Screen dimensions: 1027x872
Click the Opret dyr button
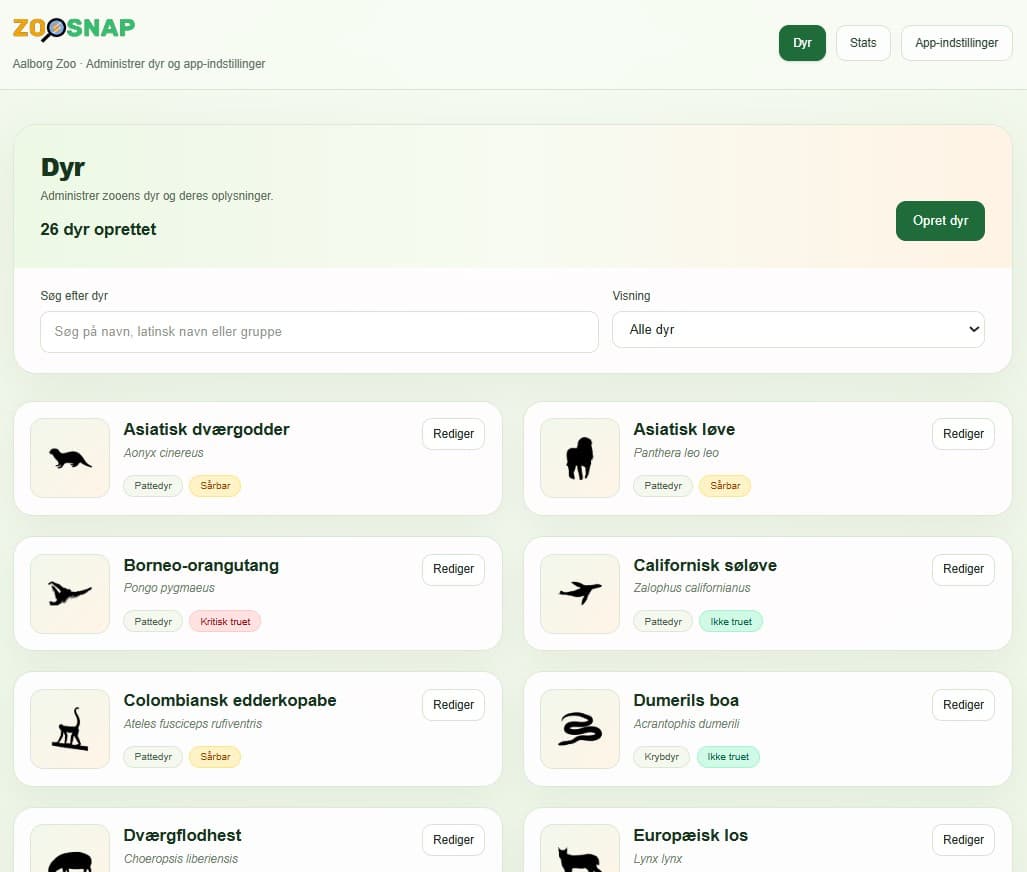(x=940, y=221)
